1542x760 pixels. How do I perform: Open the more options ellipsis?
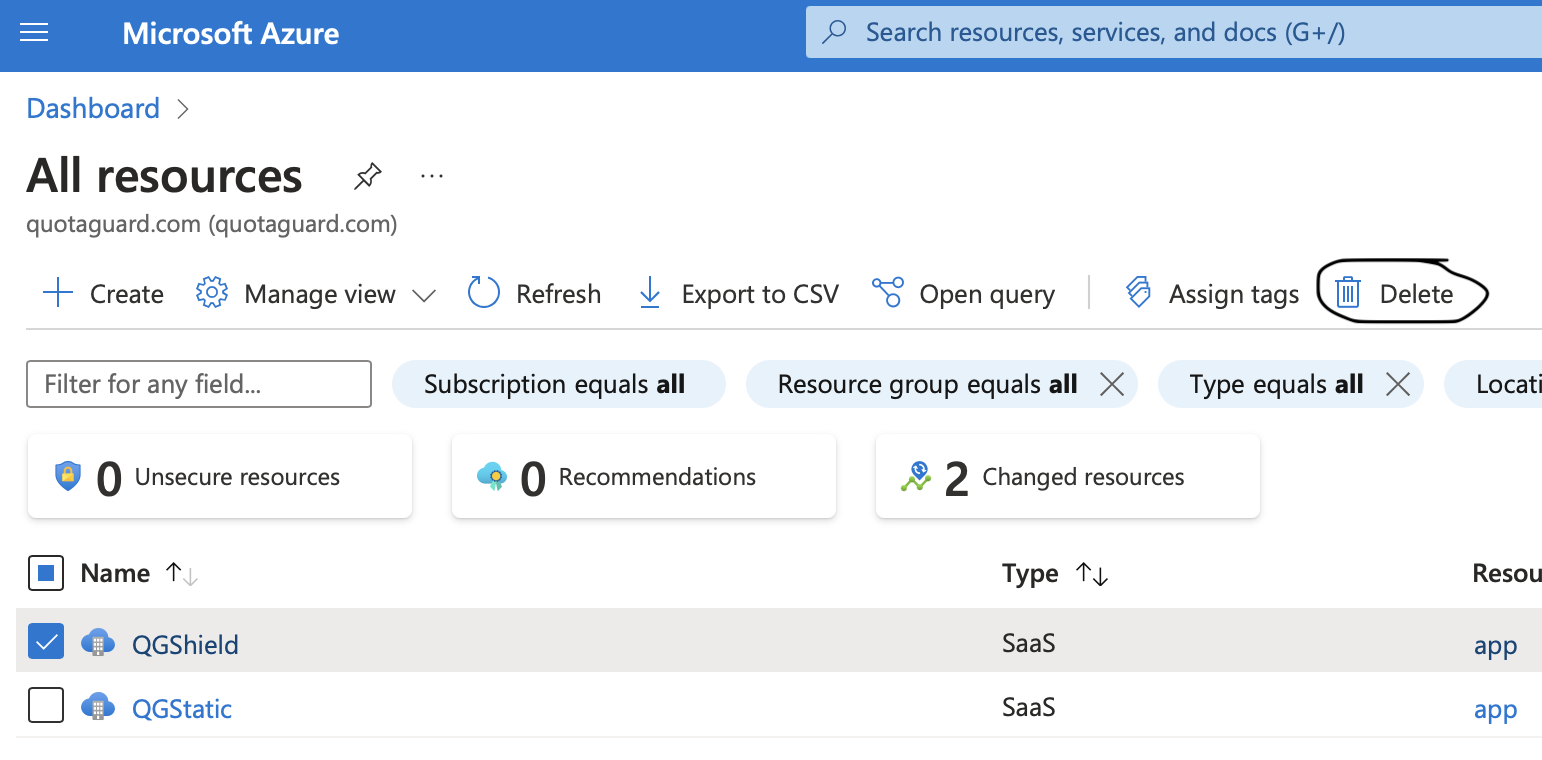(x=432, y=177)
